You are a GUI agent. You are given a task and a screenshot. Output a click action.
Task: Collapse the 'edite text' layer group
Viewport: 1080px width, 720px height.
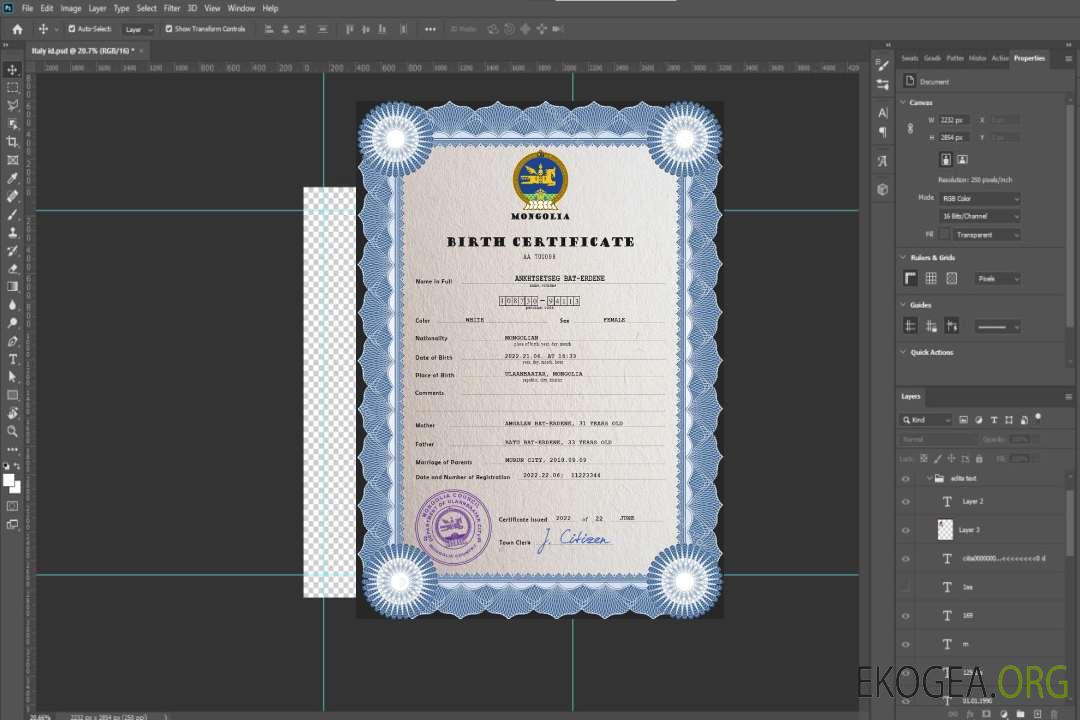(x=928, y=478)
